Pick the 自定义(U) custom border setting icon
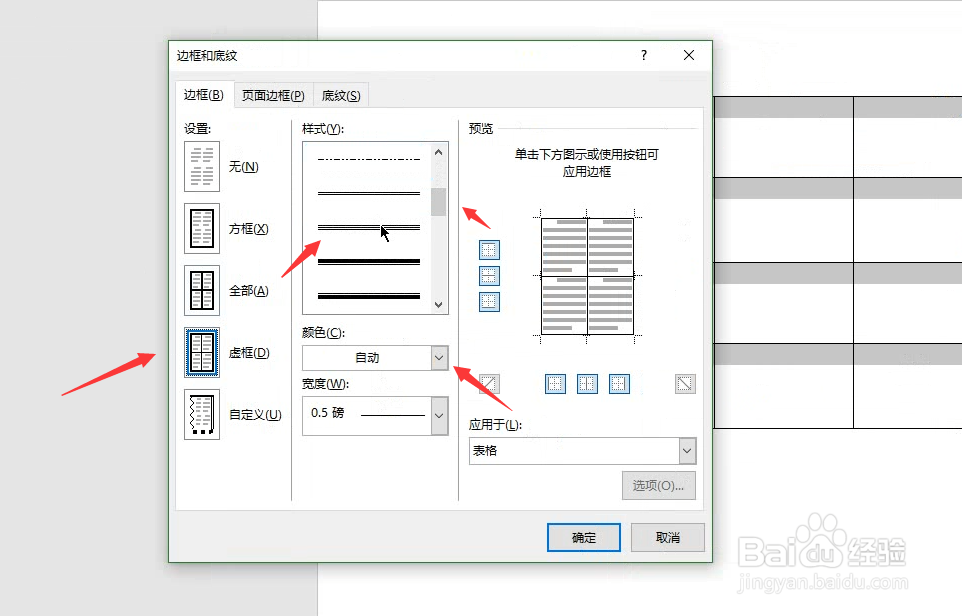This screenshot has height=616, width=962. pyautogui.click(x=202, y=414)
